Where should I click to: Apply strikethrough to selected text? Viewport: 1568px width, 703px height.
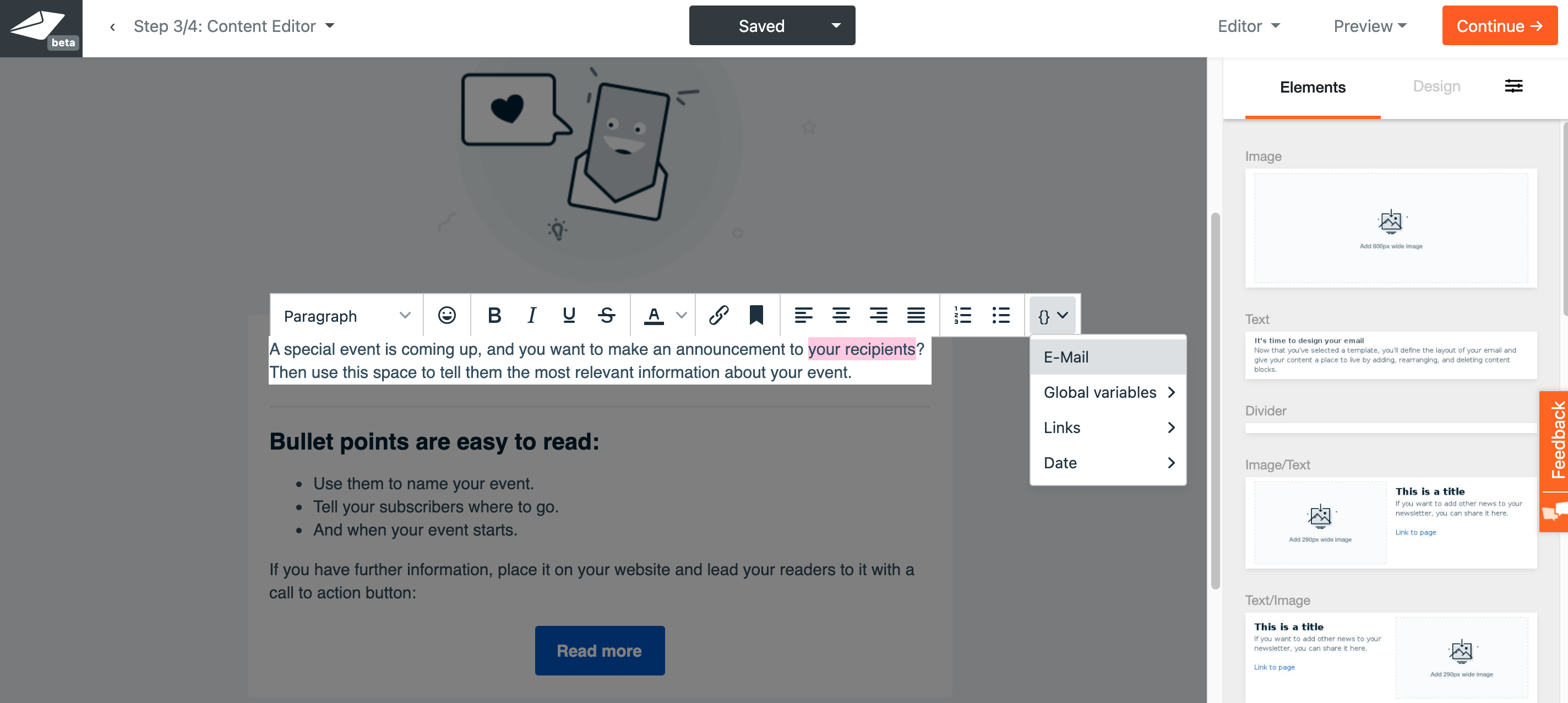point(606,316)
